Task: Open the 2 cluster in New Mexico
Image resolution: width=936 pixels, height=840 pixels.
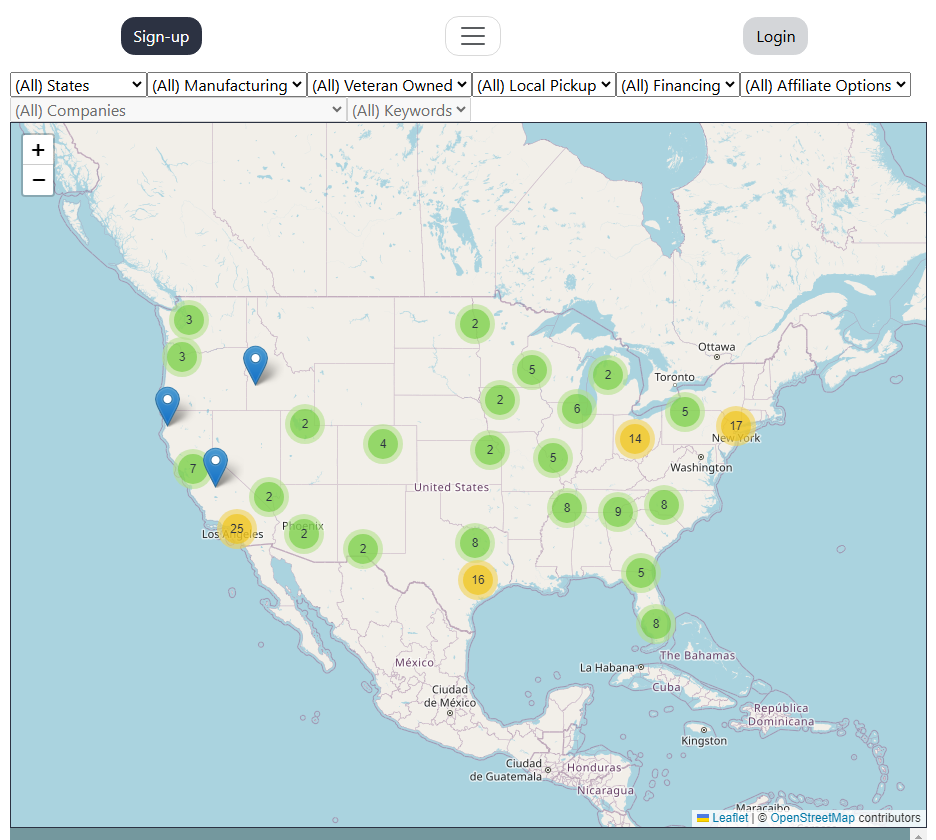Action: [x=363, y=549]
